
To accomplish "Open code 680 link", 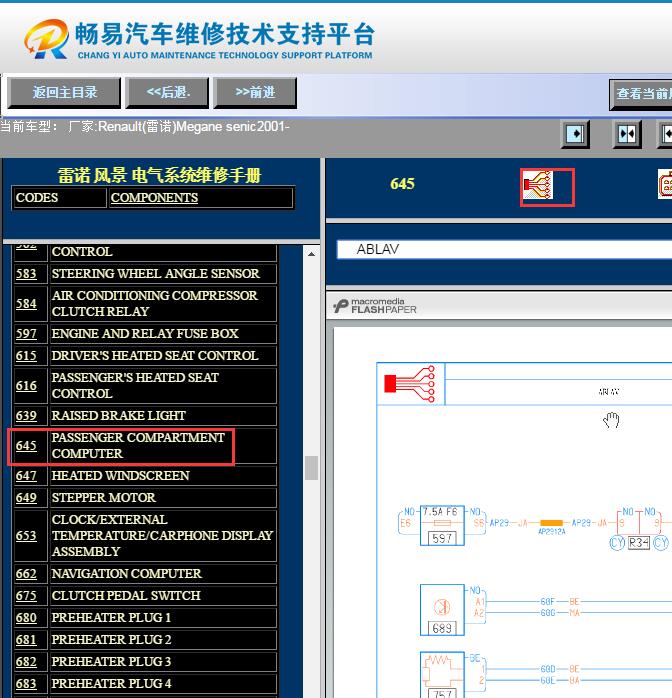I will point(26,618).
